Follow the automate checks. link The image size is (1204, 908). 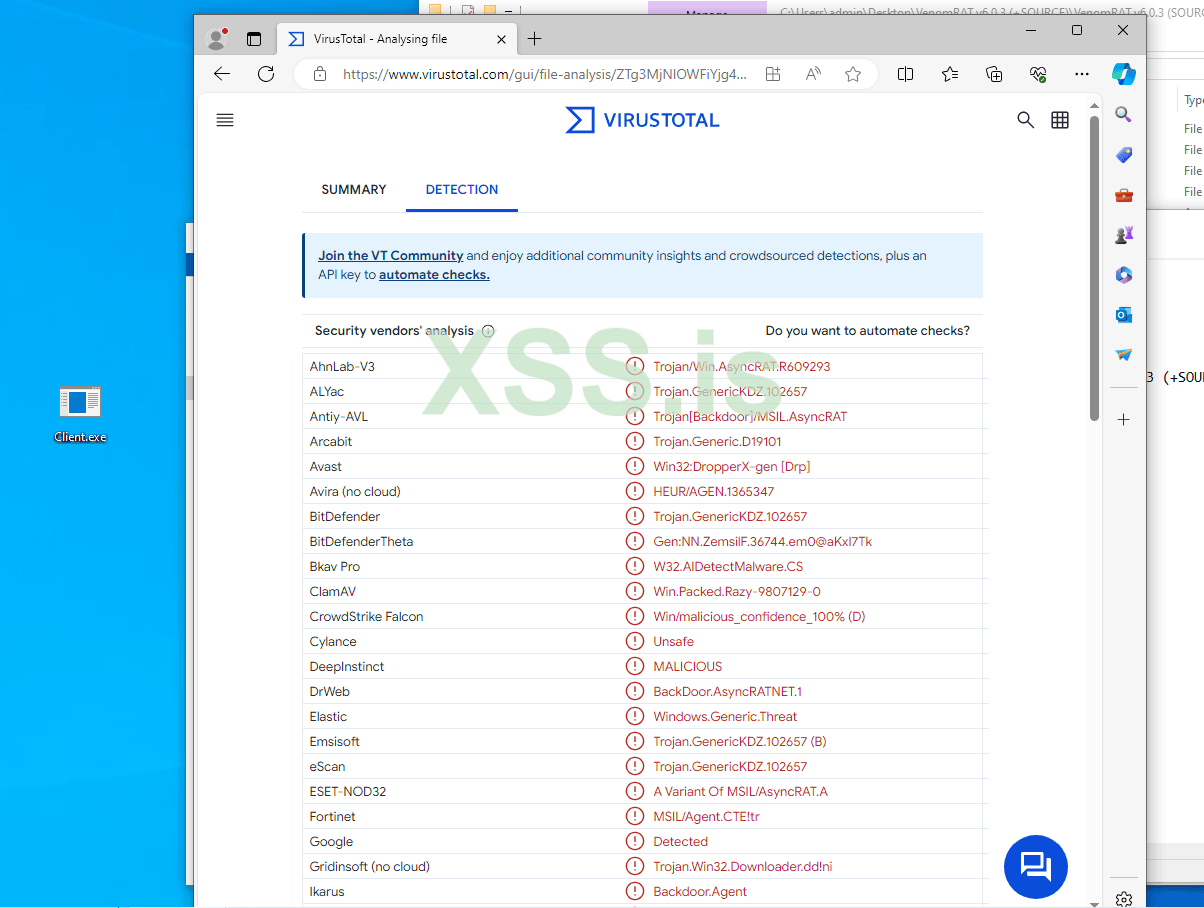434,275
